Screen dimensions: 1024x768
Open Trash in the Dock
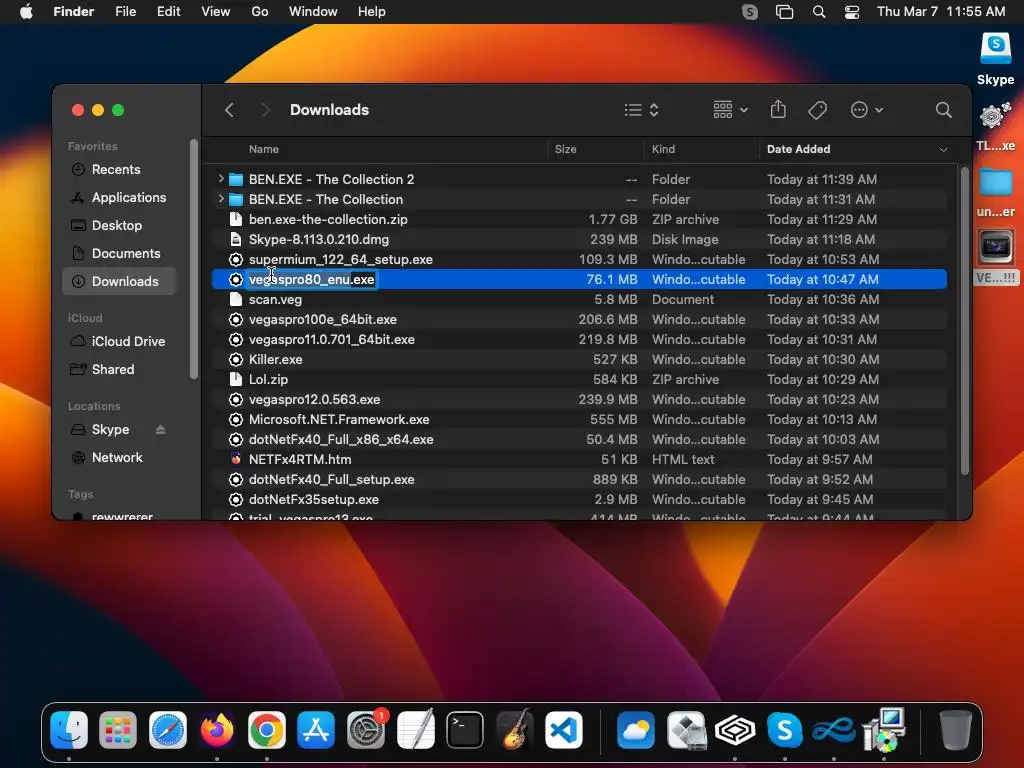click(955, 730)
